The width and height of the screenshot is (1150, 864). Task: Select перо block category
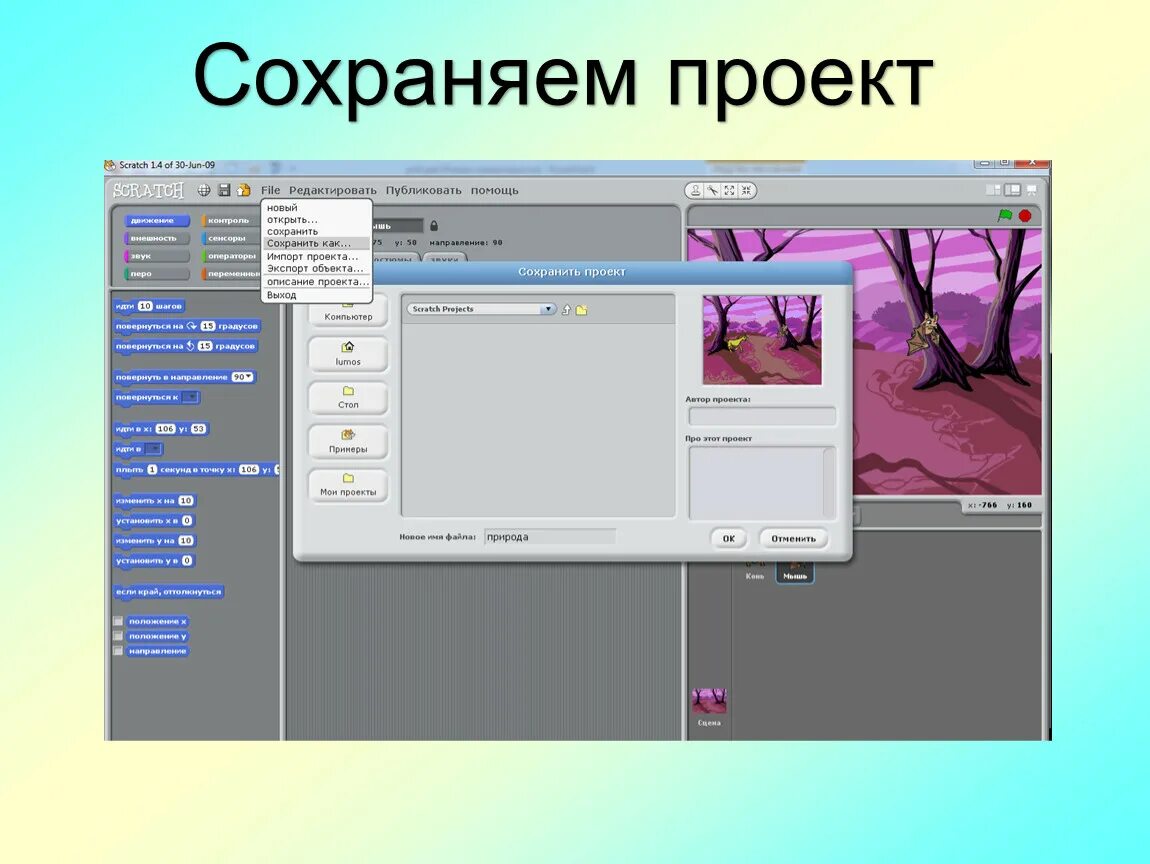156,274
